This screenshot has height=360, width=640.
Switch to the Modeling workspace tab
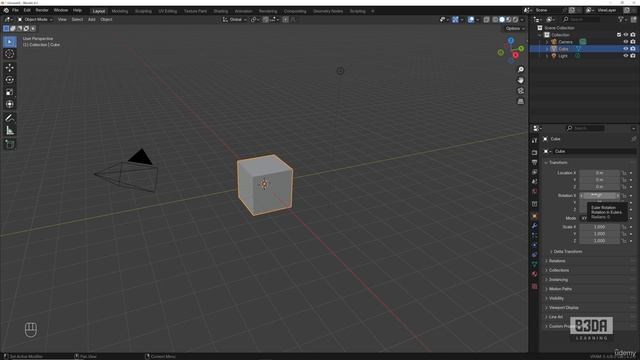pos(120,11)
